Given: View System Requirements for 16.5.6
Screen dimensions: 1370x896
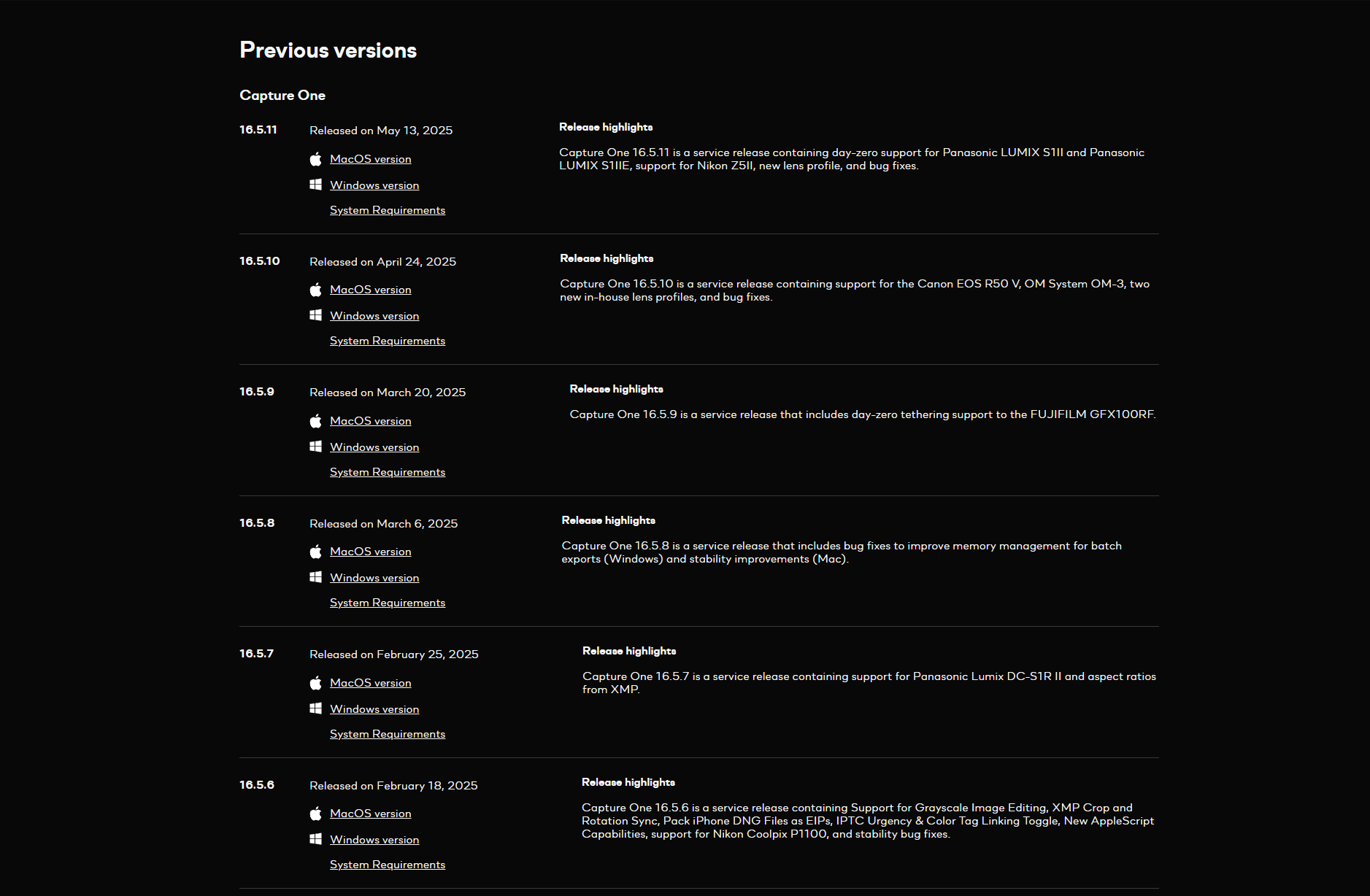Looking at the screenshot, I should pyautogui.click(x=388, y=865).
